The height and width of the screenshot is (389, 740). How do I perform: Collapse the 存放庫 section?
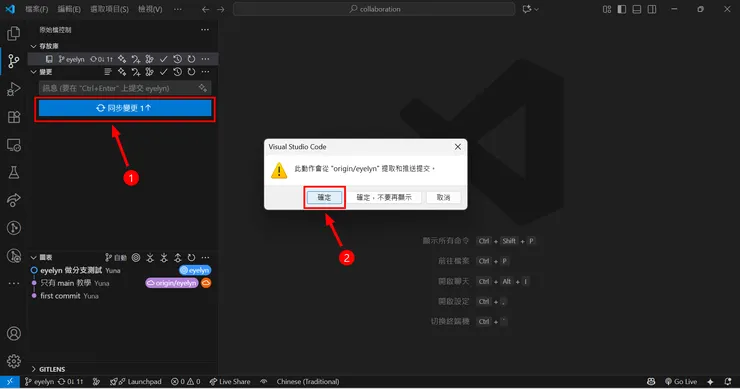point(34,46)
